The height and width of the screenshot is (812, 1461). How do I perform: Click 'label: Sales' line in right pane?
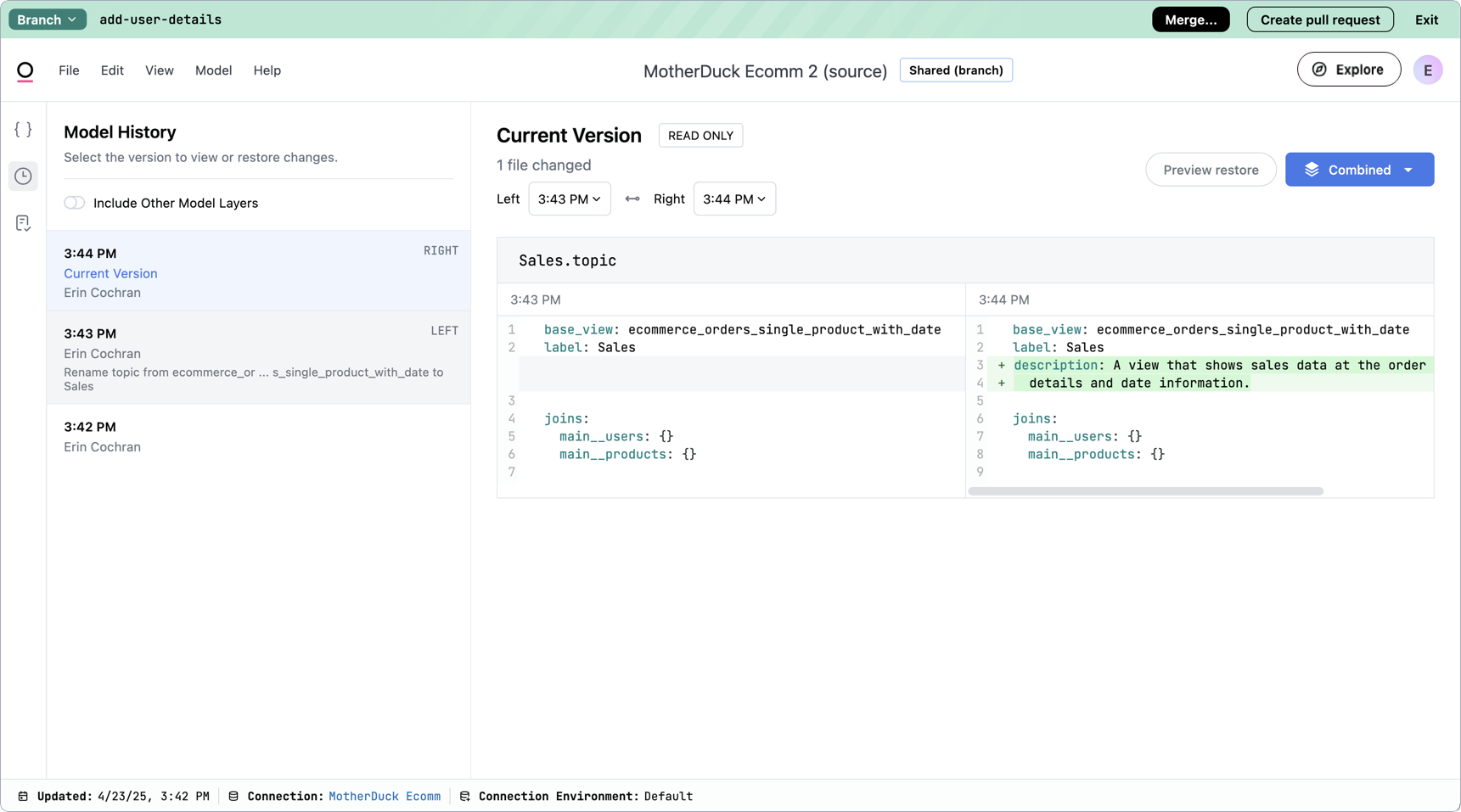tap(1058, 347)
